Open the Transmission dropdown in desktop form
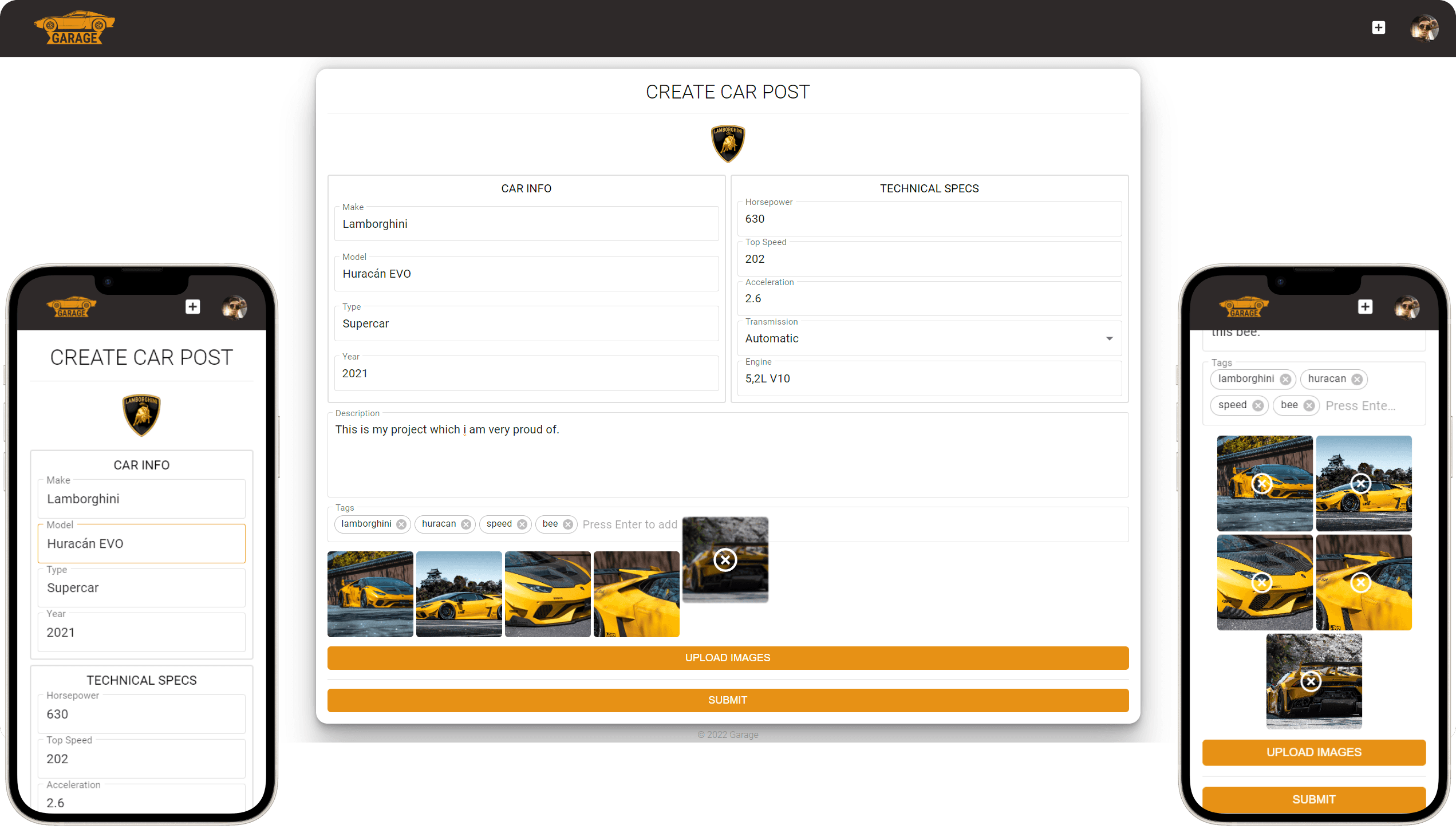 click(929, 339)
